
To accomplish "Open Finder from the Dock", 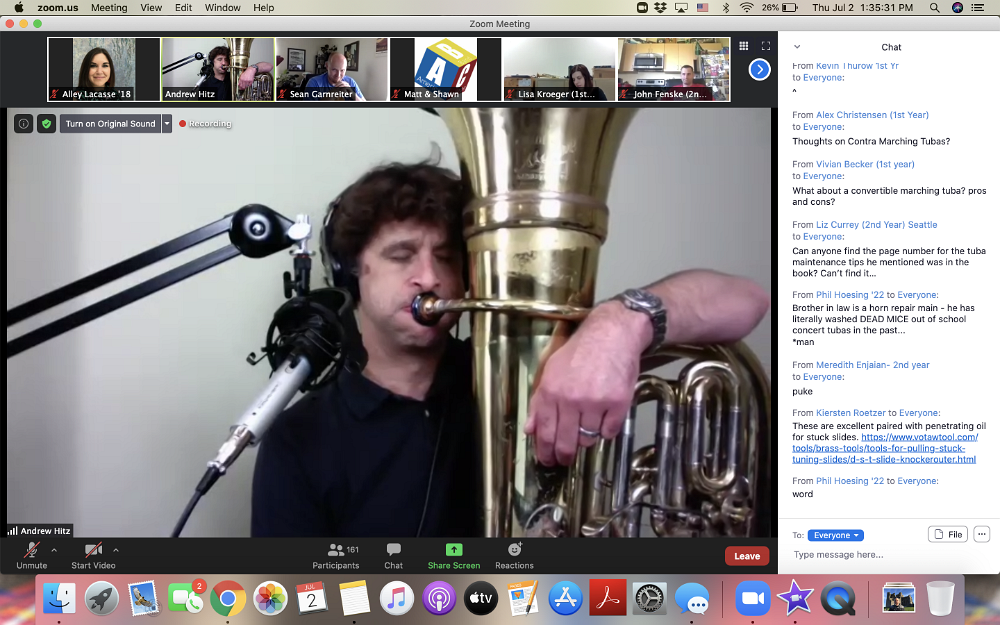I will coord(59,599).
